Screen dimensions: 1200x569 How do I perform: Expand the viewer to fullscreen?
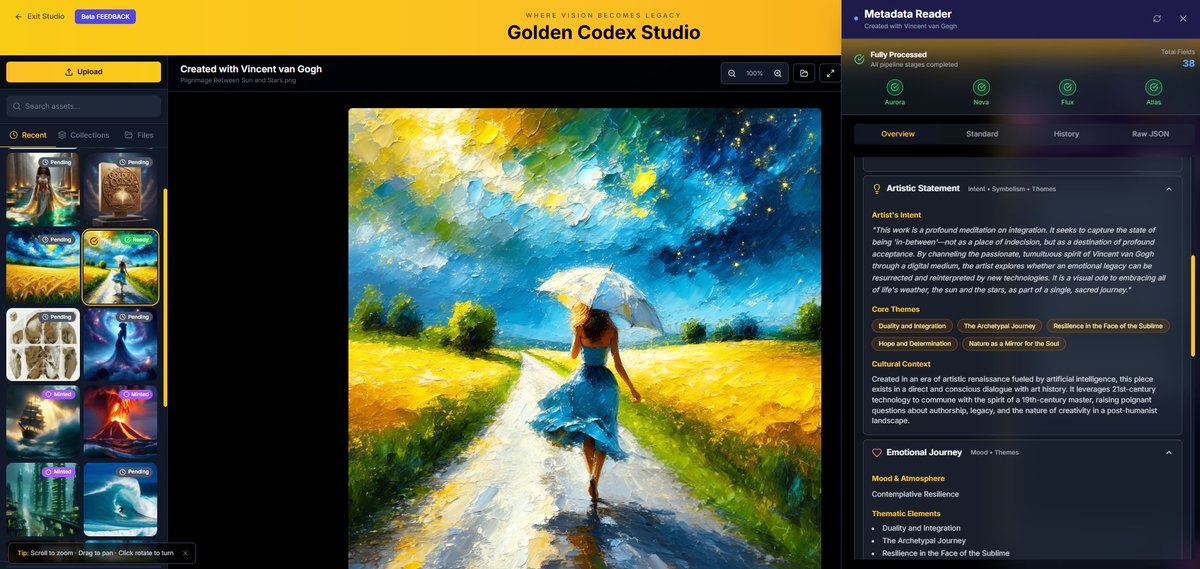(830, 73)
